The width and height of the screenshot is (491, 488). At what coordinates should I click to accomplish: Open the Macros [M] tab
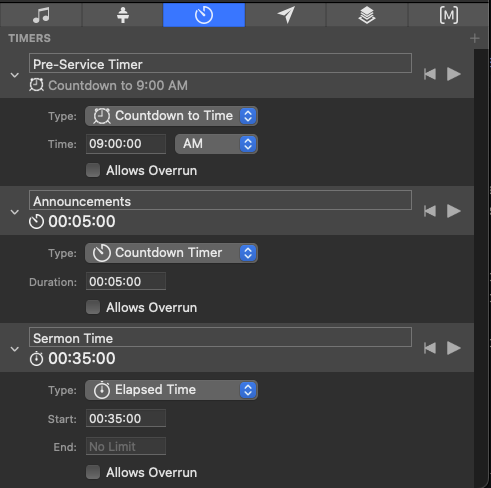[x=449, y=15]
